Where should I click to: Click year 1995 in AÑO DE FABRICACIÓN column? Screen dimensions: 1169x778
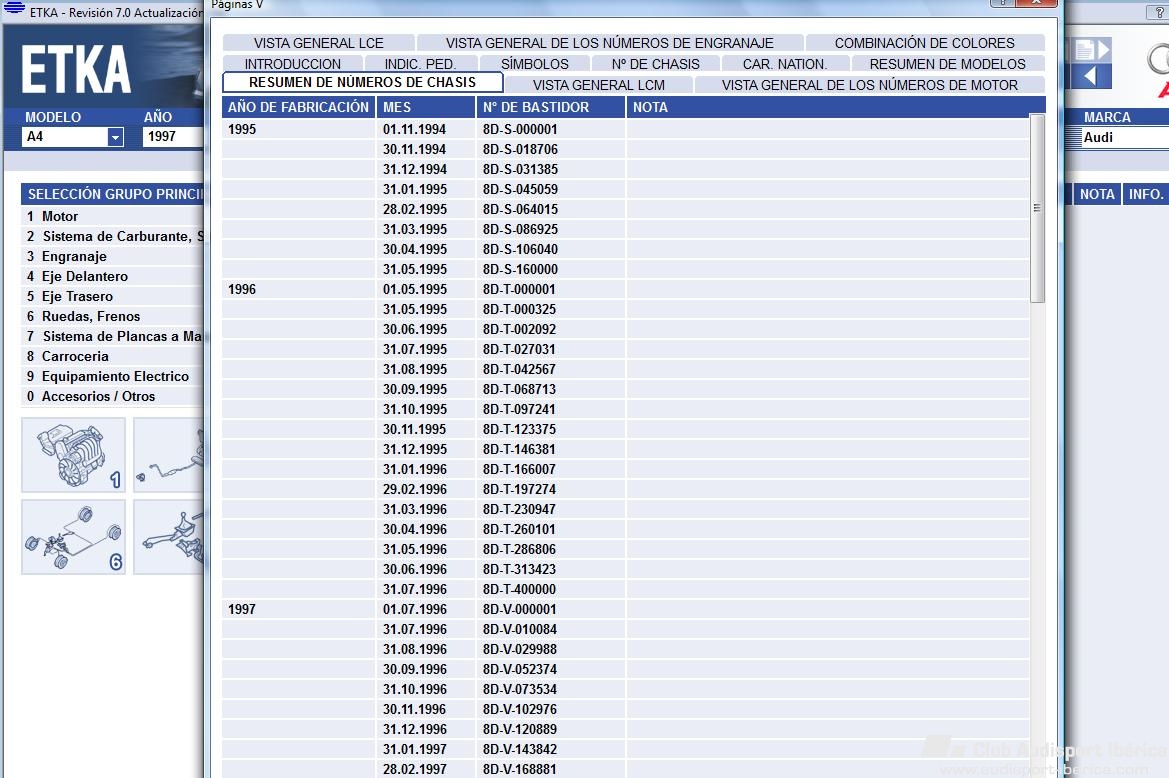[242, 130]
